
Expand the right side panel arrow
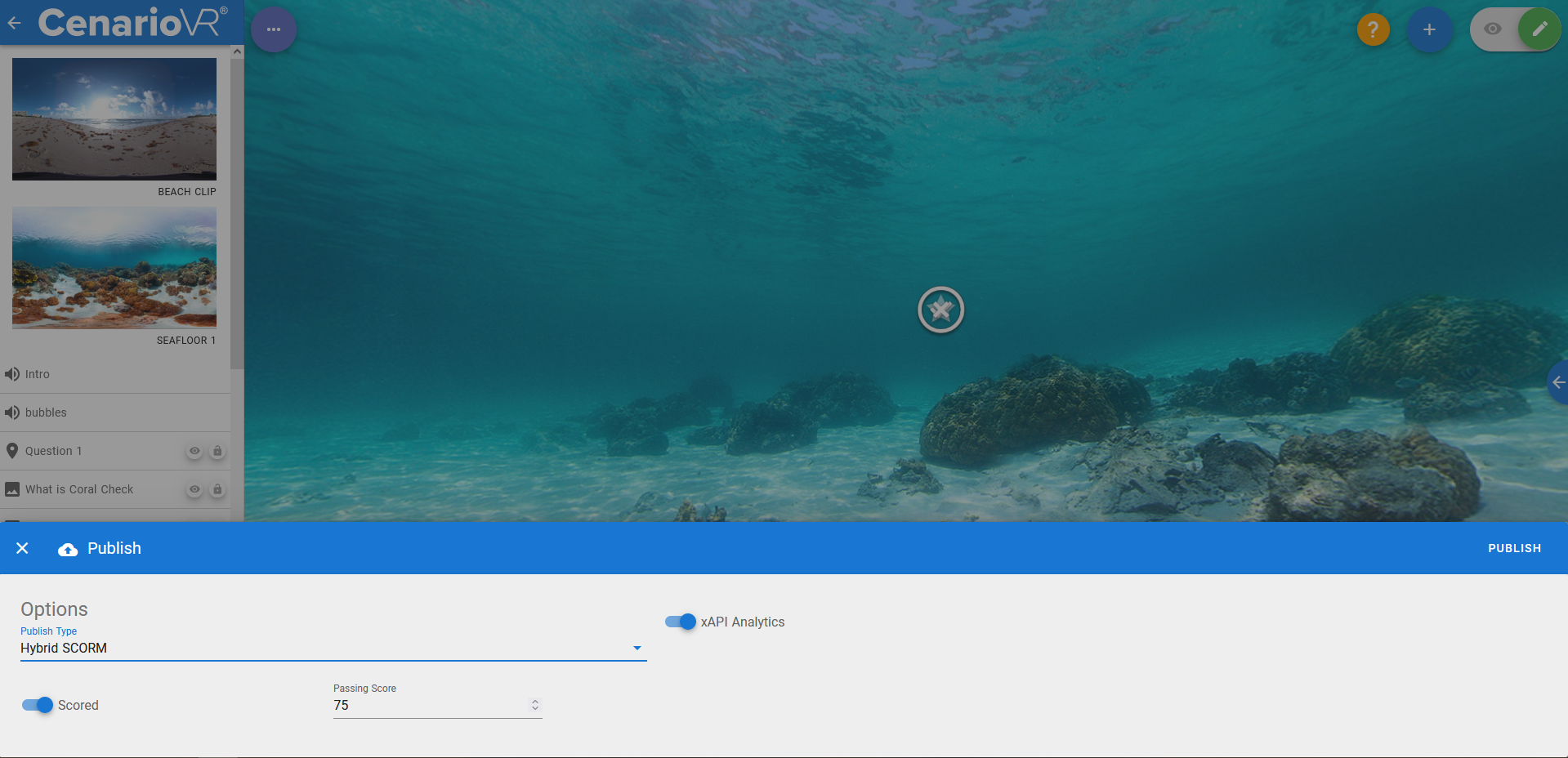click(x=1558, y=382)
